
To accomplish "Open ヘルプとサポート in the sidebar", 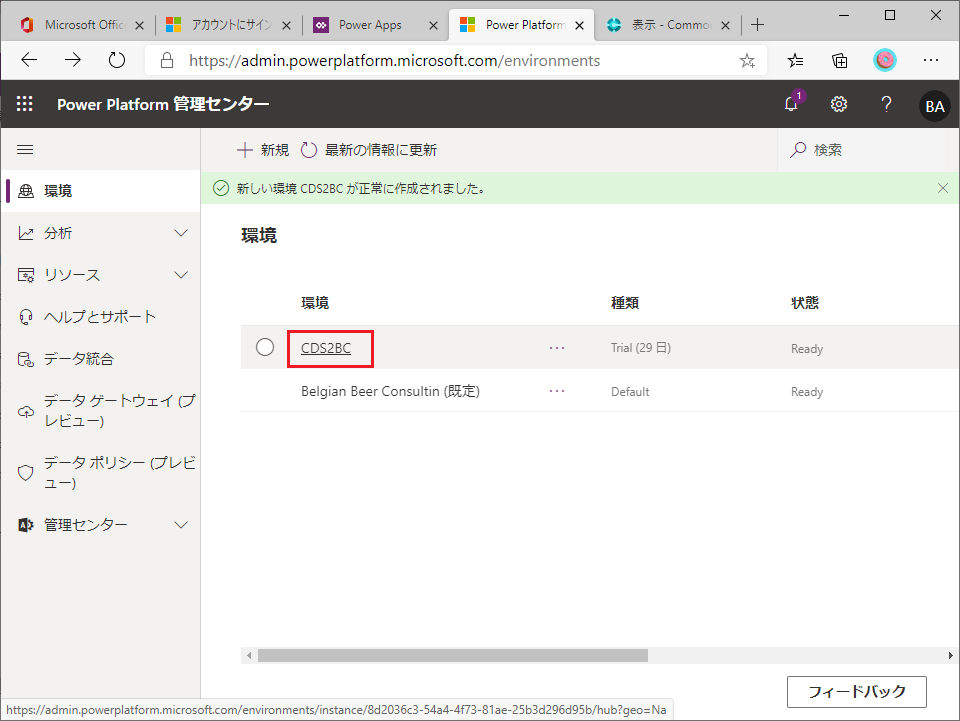I will [x=101, y=316].
